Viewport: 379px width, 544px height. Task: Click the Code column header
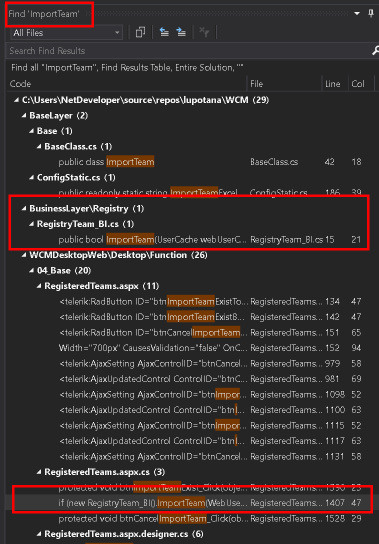click(20, 84)
